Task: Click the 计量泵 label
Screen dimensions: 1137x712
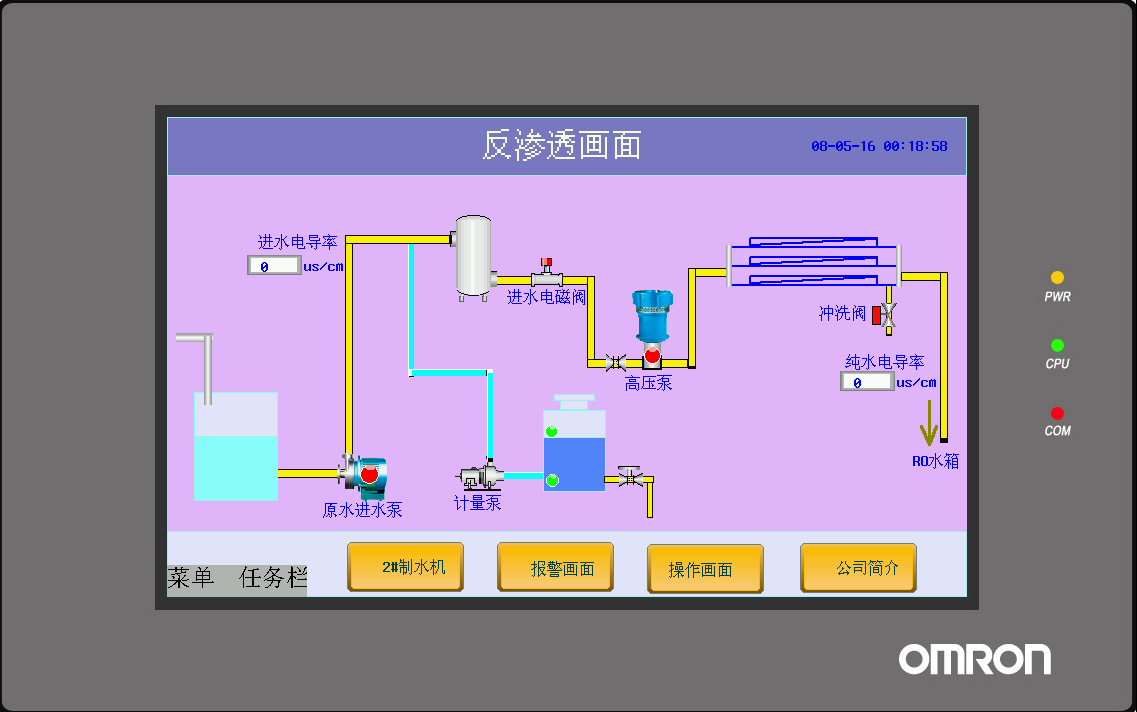Action: tap(477, 502)
